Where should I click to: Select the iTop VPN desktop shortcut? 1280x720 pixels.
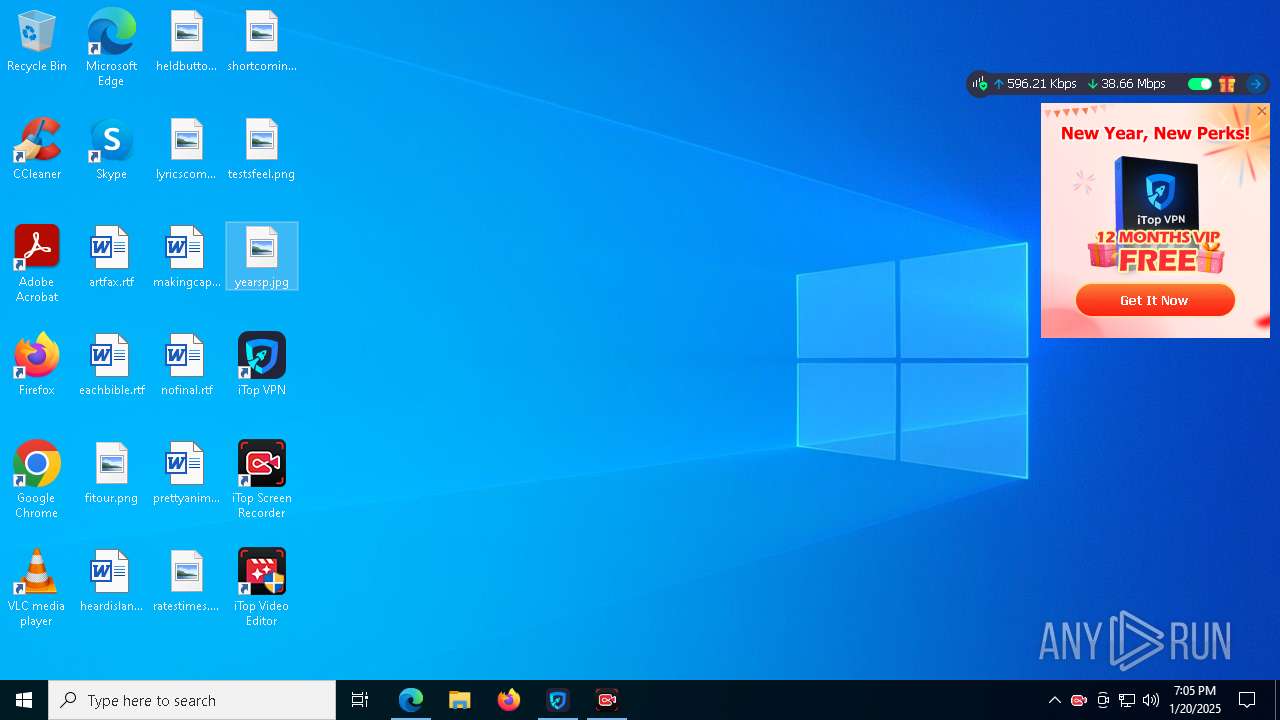(262, 365)
